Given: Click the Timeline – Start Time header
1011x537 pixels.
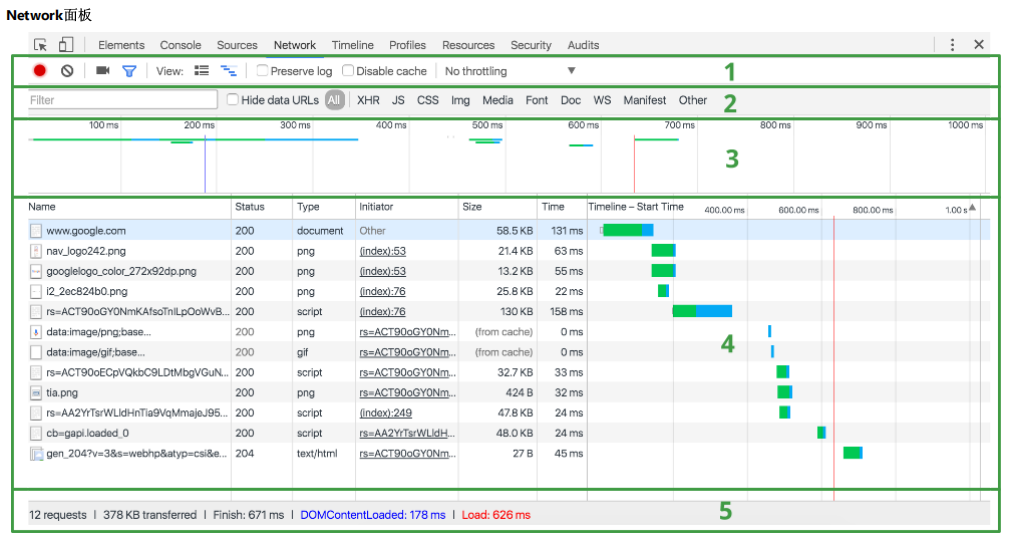Looking at the screenshot, I should pyautogui.click(x=636, y=207).
